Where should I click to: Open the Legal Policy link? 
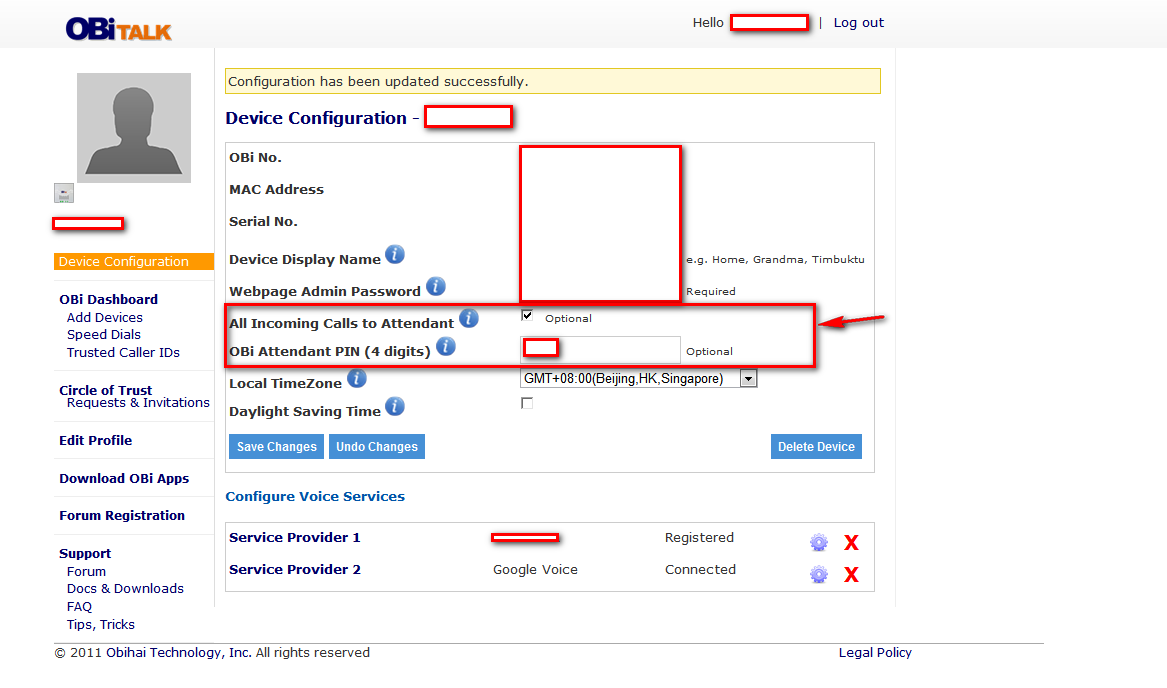point(875,652)
